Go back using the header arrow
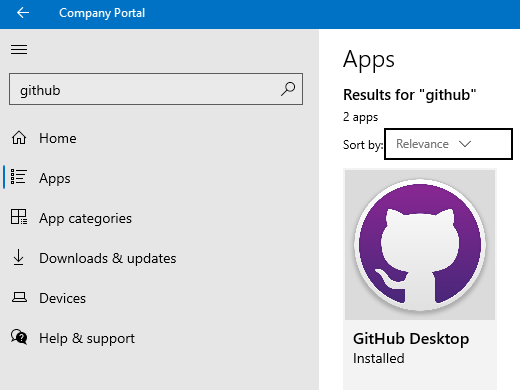 pyautogui.click(x=23, y=13)
